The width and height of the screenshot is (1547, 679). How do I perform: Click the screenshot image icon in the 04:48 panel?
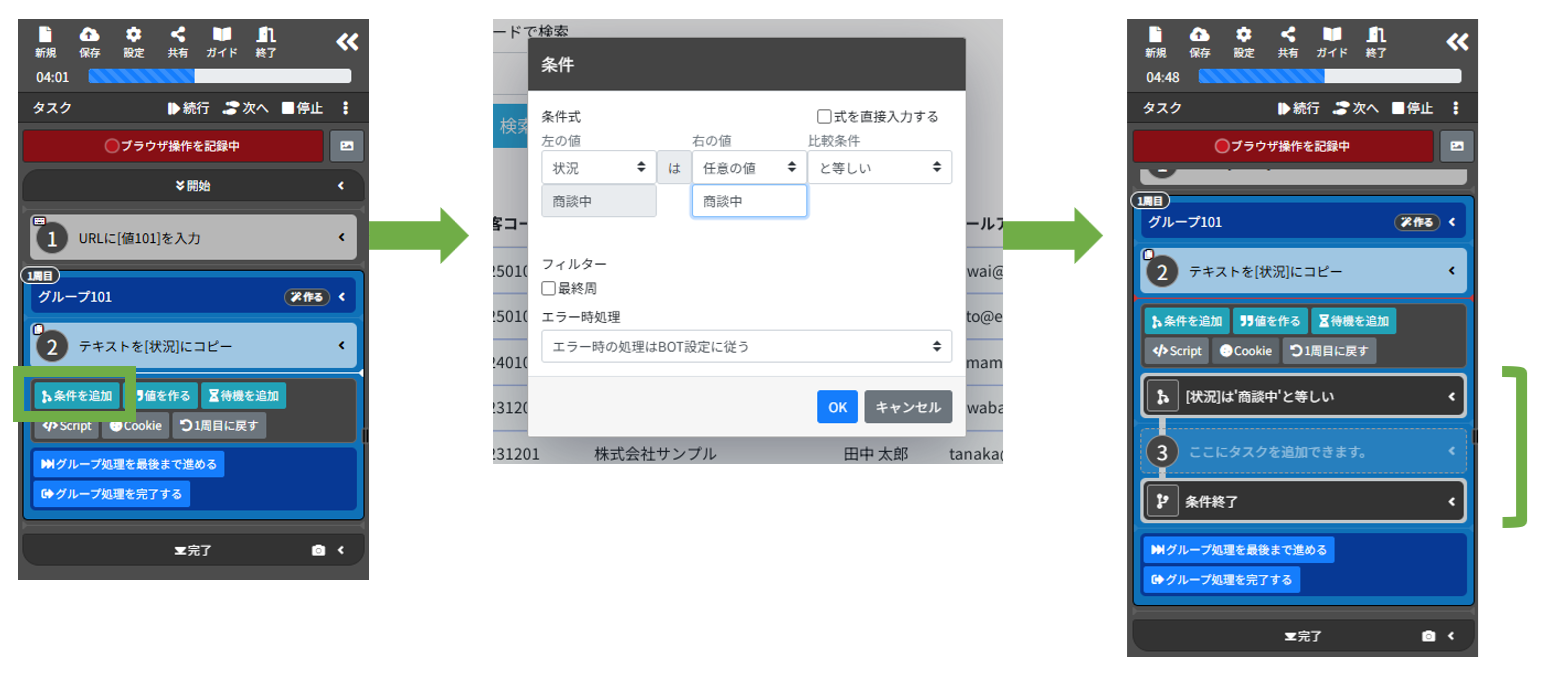point(1457,146)
